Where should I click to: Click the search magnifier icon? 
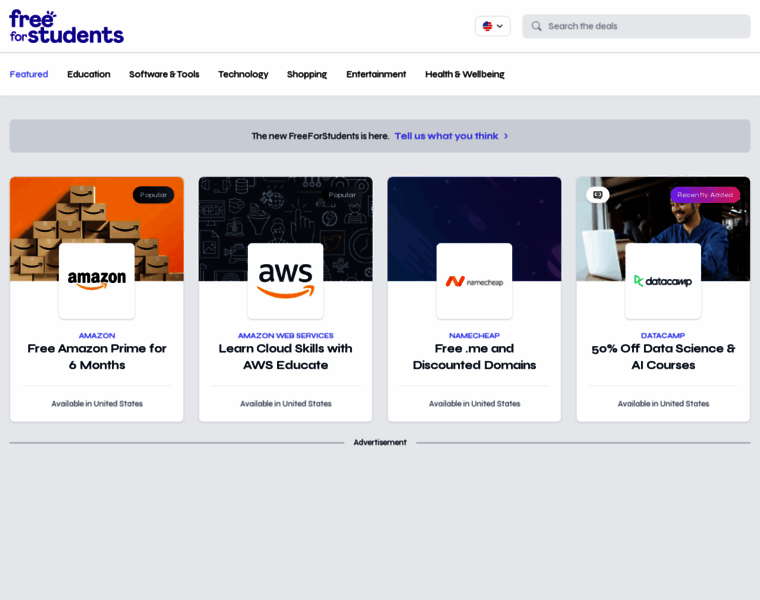536,26
